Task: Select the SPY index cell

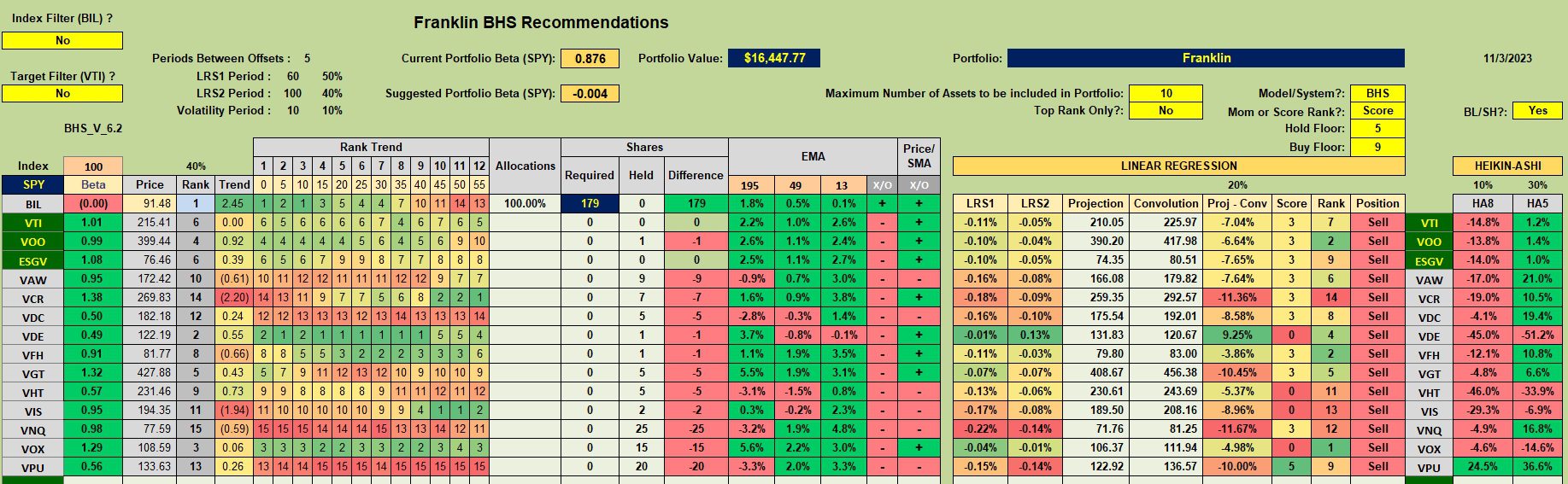Action: point(32,184)
